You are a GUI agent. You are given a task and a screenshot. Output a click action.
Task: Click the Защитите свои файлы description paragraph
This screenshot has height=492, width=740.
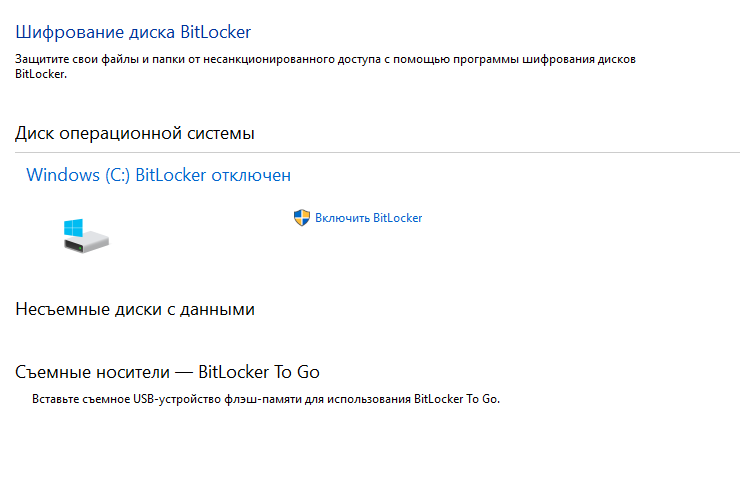pyautogui.click(x=325, y=66)
